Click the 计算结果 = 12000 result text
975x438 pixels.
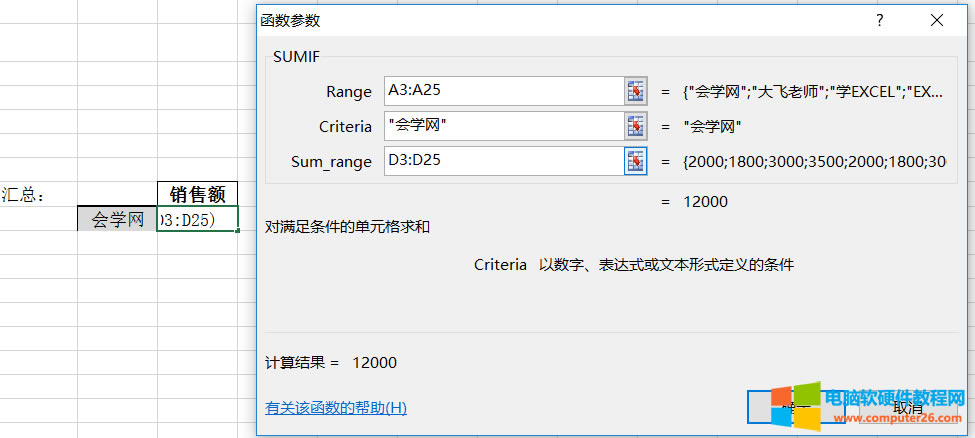331,362
